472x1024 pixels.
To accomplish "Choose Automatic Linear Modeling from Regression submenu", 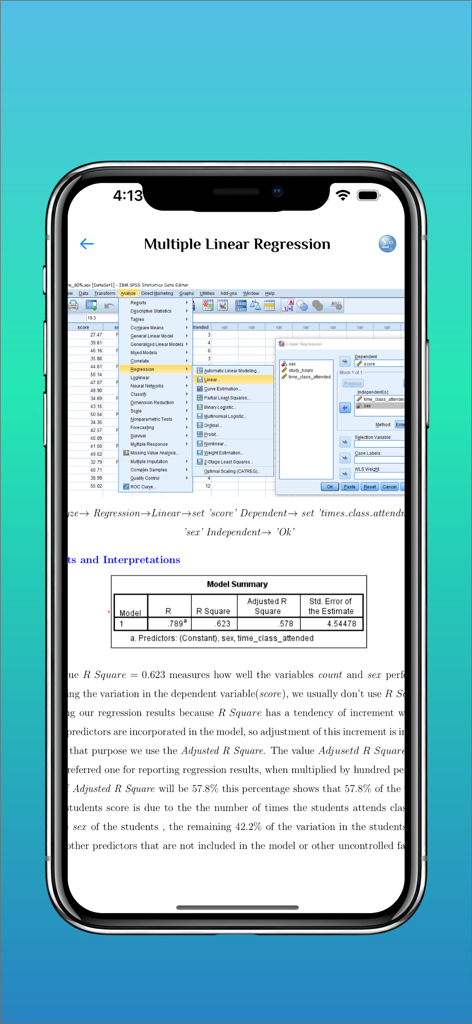I will [232, 371].
